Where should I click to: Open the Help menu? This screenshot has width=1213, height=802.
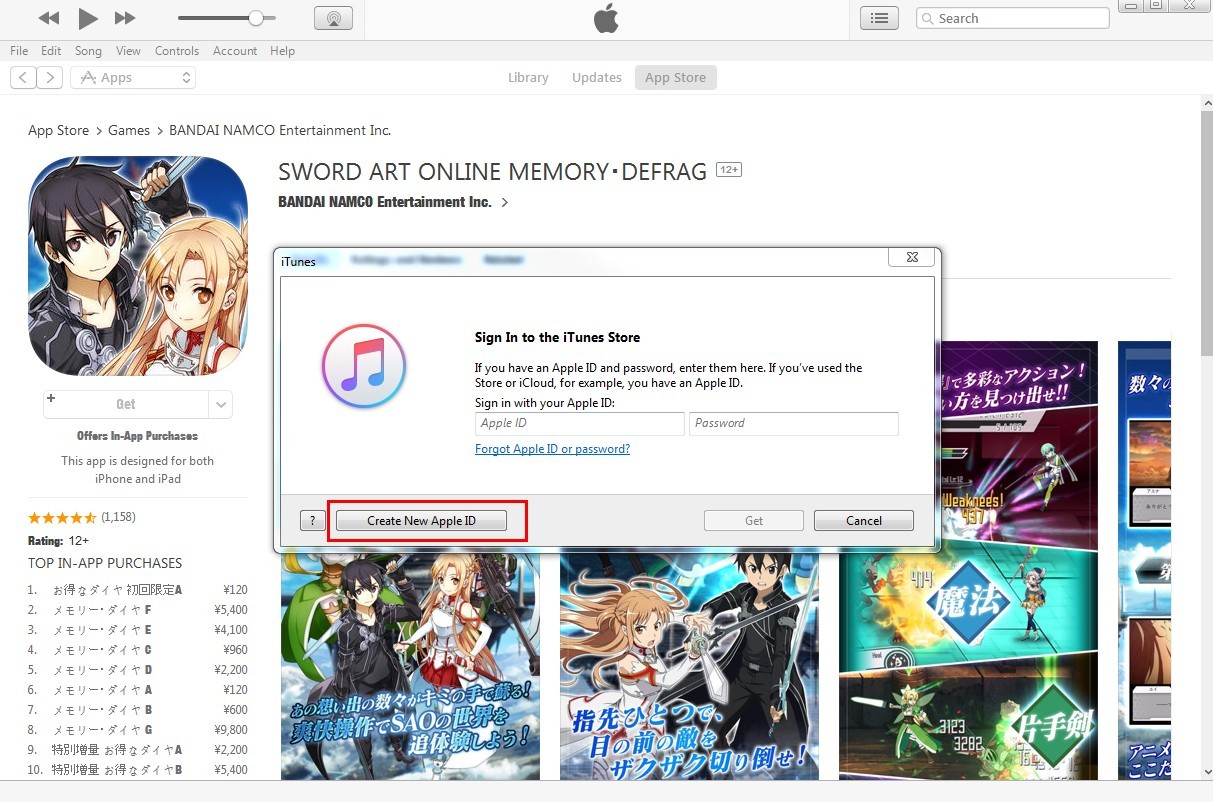point(283,51)
